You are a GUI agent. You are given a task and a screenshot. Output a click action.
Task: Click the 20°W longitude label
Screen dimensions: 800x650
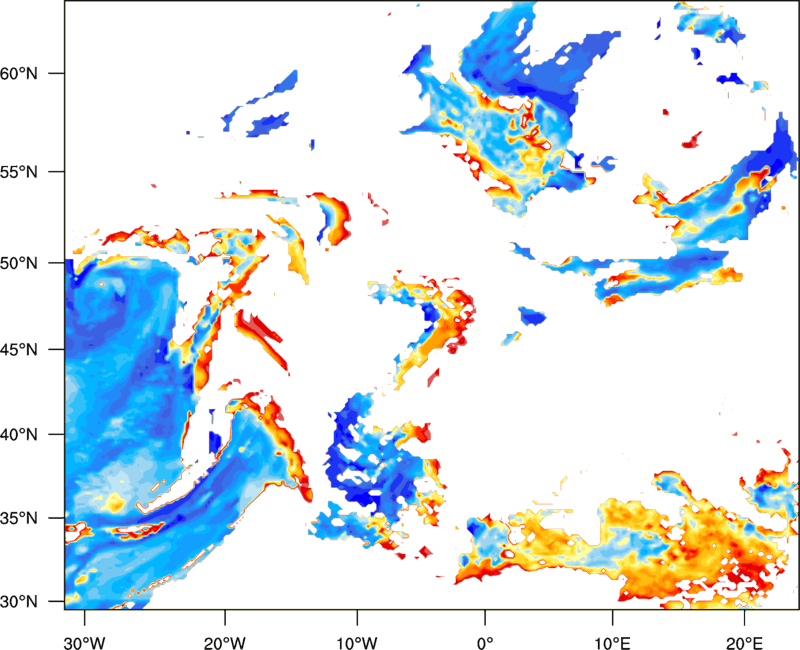pos(225,641)
